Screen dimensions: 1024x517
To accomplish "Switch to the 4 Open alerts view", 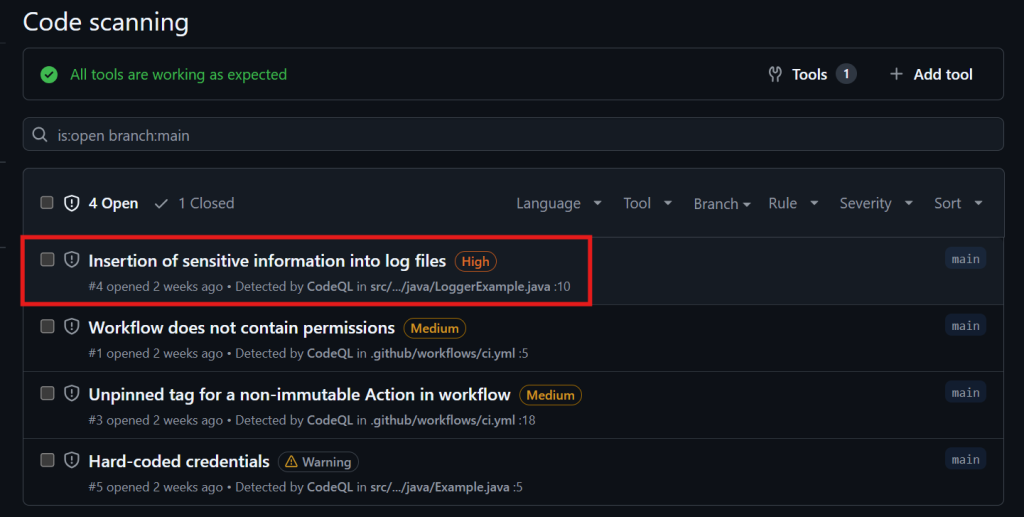I will 113,203.
